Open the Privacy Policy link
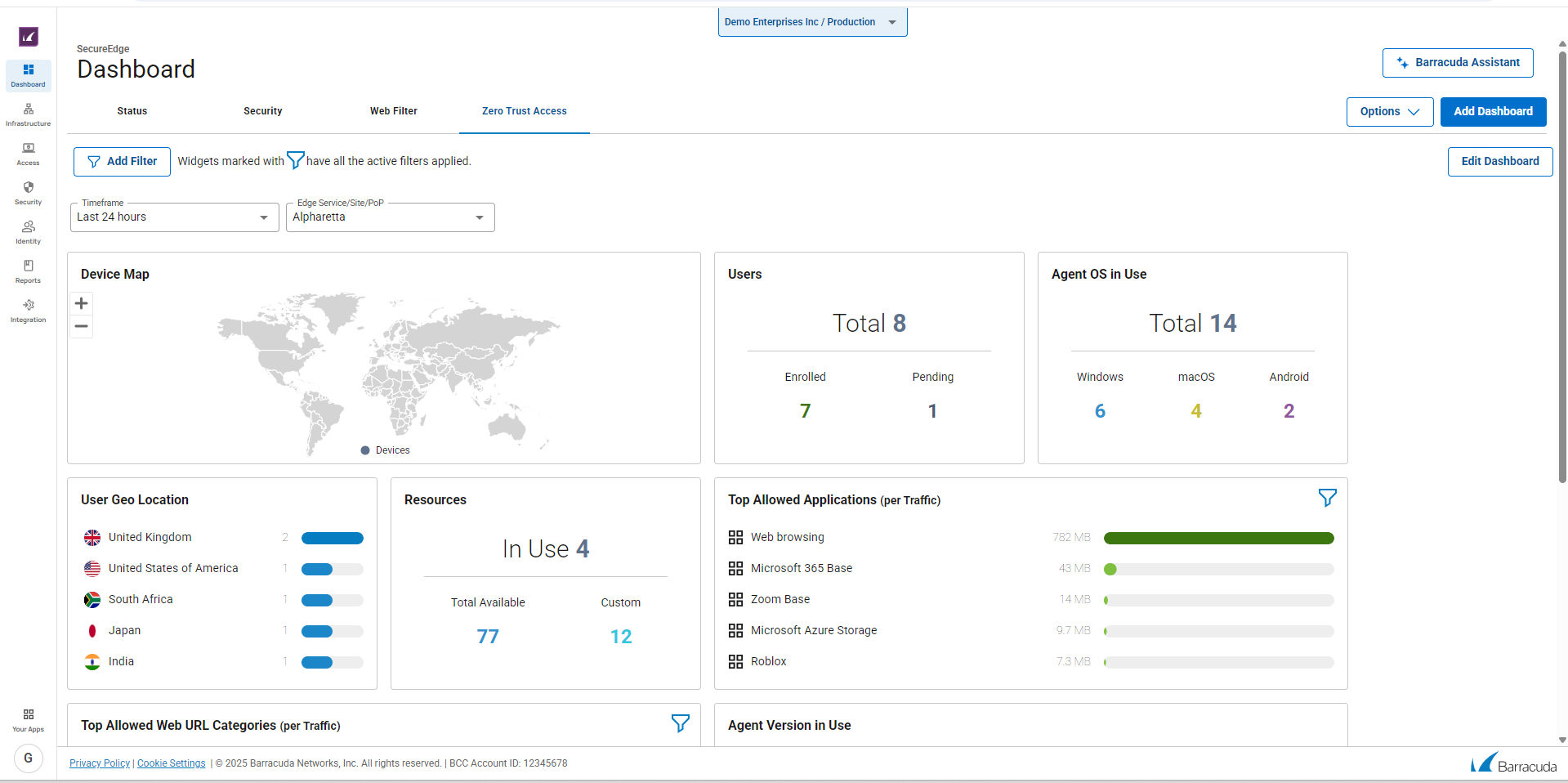1568x783 pixels. click(100, 763)
